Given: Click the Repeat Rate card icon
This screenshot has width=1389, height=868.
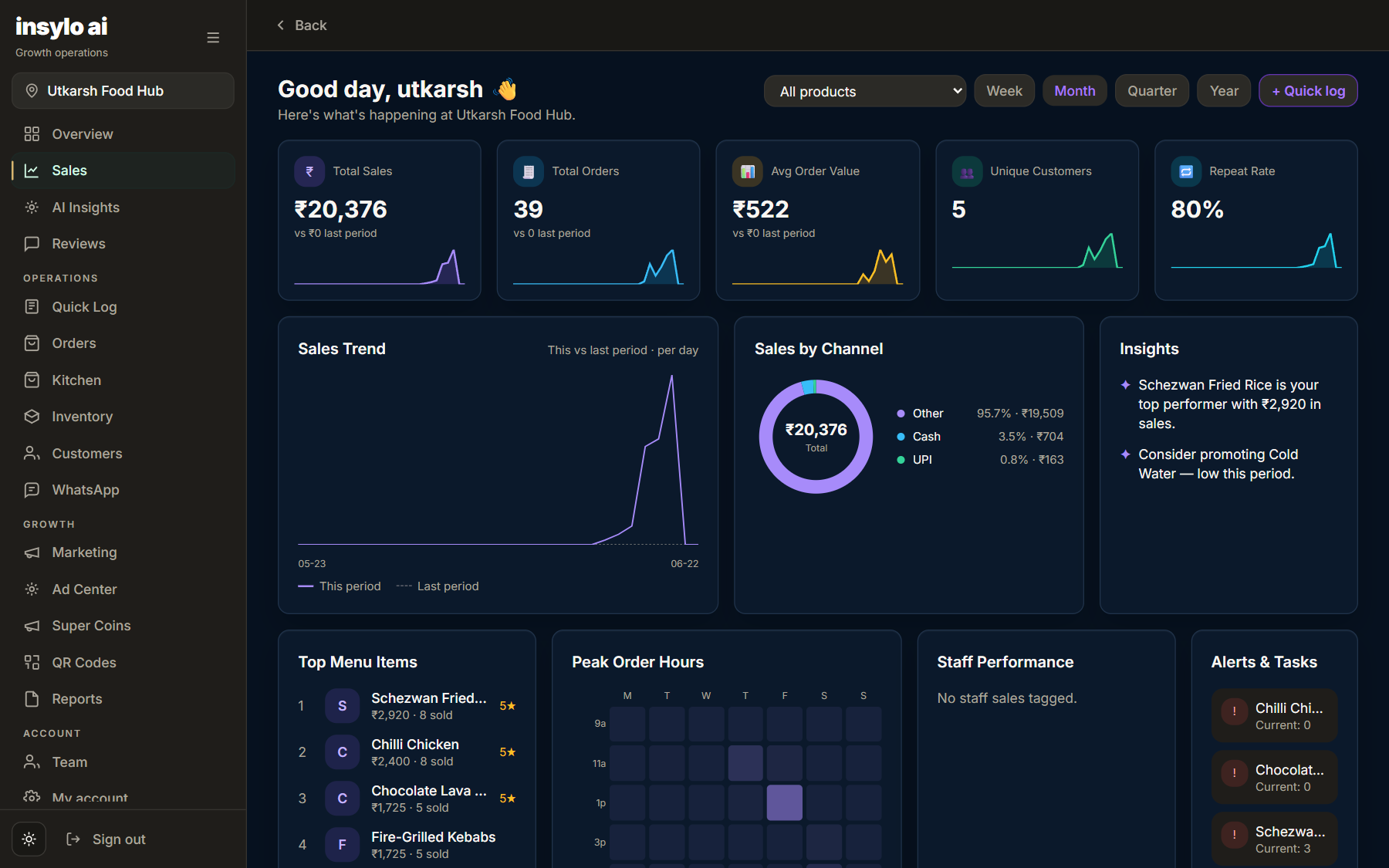Looking at the screenshot, I should 1186,171.
